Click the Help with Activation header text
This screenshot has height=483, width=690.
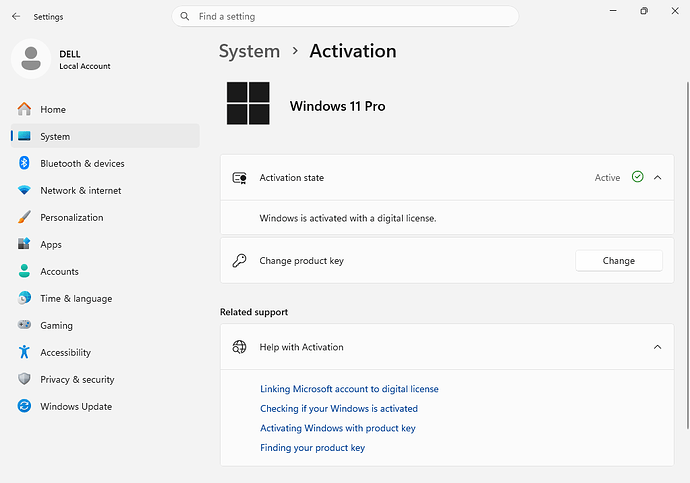click(301, 347)
